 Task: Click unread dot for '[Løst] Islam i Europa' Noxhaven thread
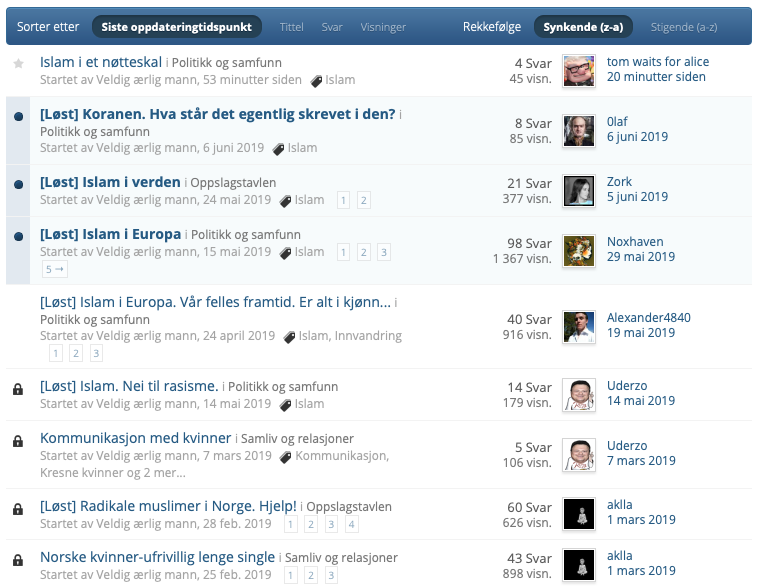click(18, 236)
